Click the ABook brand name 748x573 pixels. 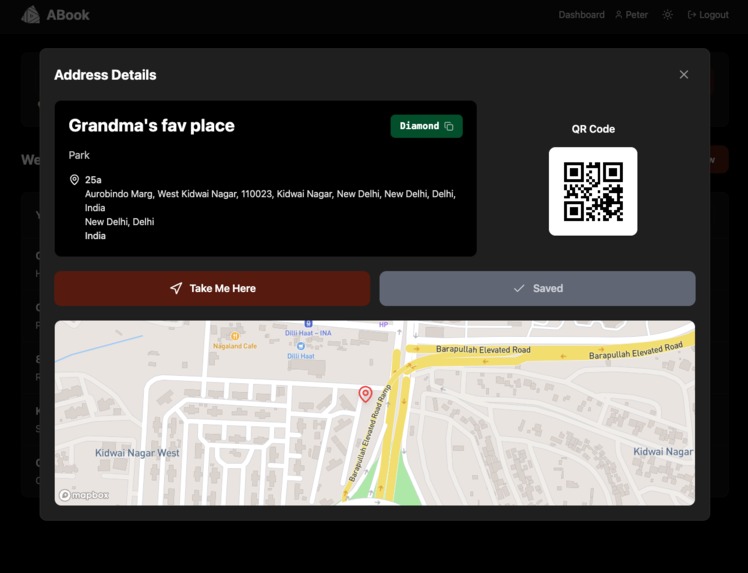pyautogui.click(x=68, y=15)
